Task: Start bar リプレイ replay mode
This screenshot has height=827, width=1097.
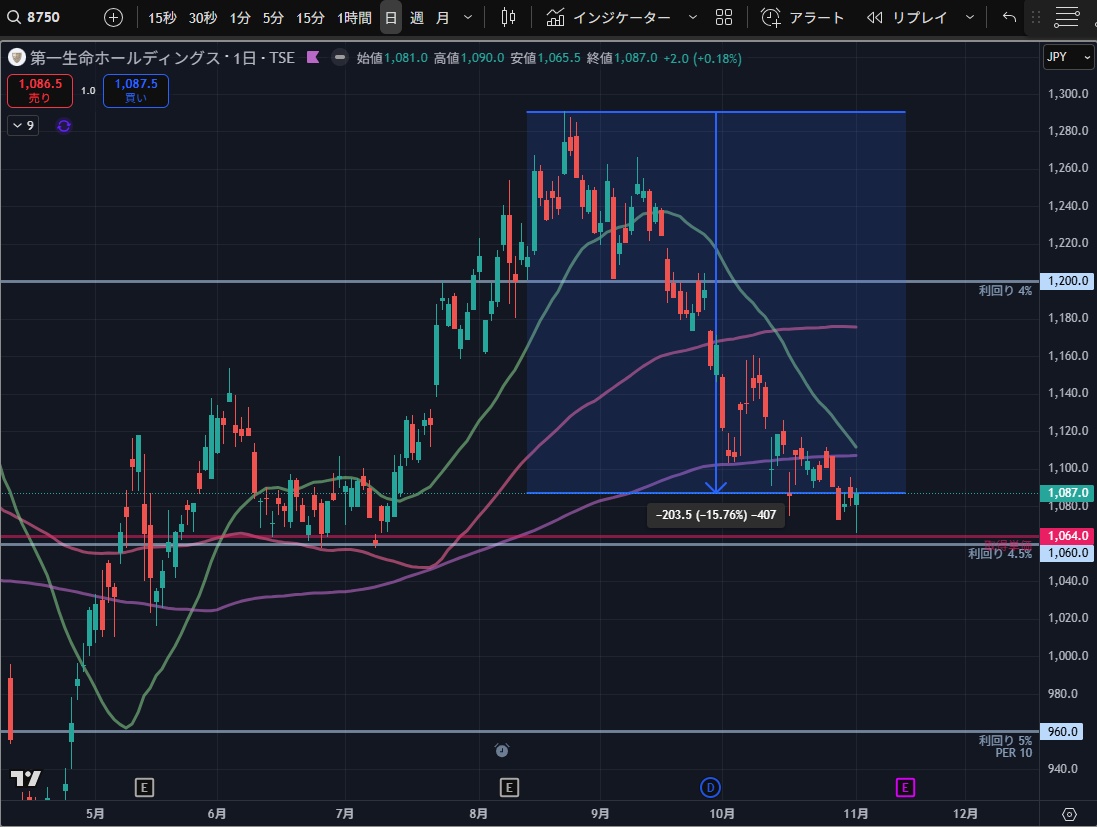Action: pos(907,17)
